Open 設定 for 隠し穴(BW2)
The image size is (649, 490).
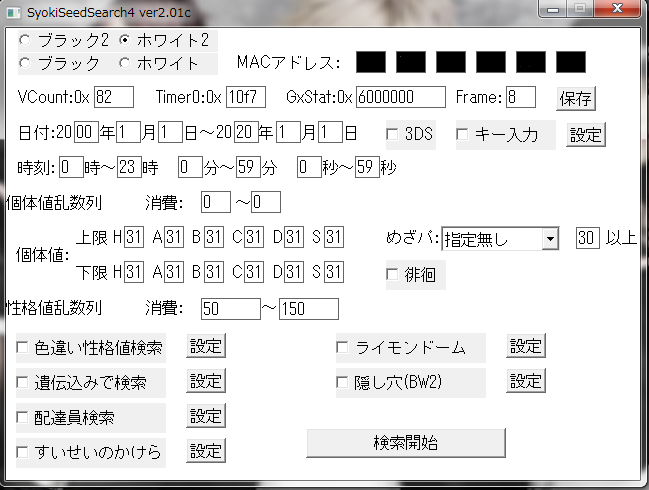coord(526,381)
